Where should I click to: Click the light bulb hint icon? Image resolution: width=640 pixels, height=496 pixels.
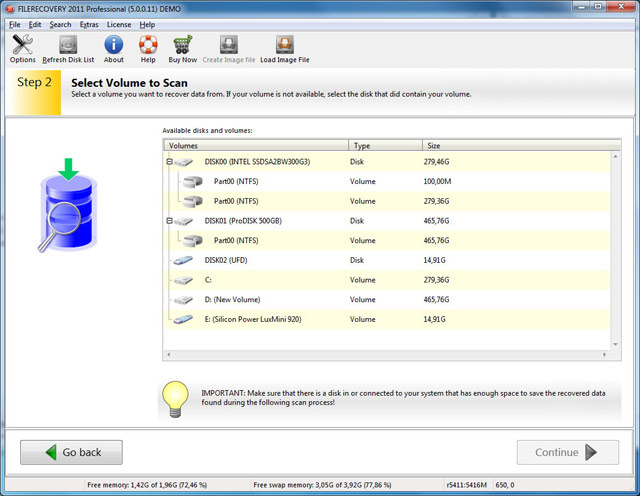point(176,400)
